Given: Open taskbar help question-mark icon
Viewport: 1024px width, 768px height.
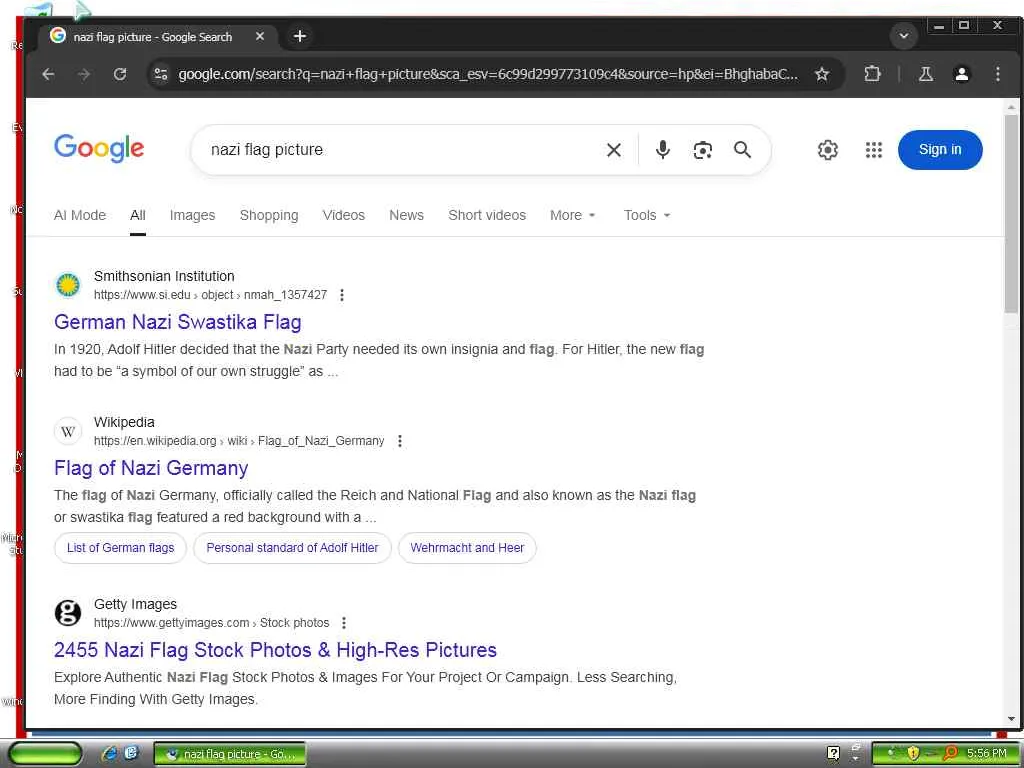Looking at the screenshot, I should tap(833, 754).
